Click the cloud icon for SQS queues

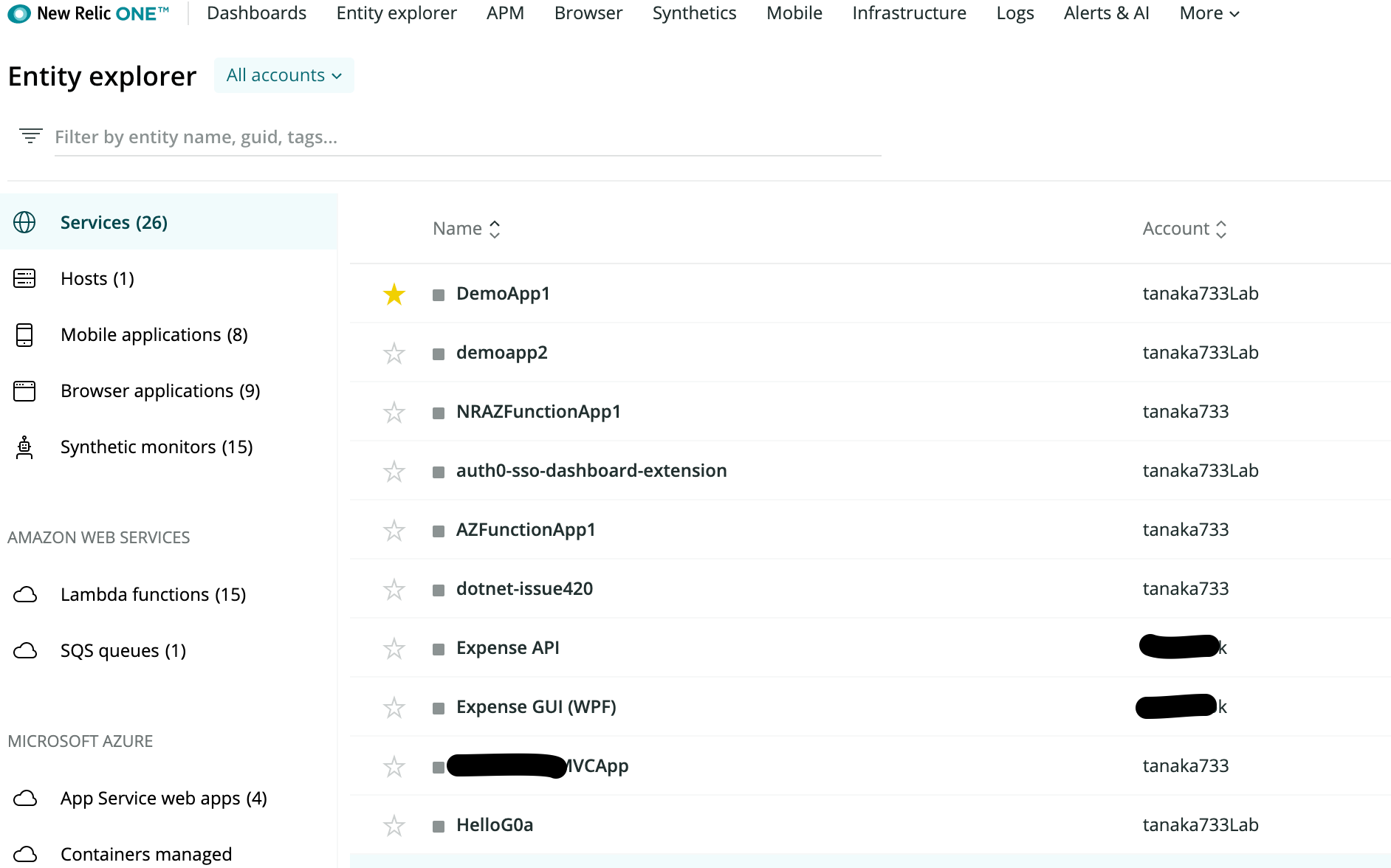25,650
